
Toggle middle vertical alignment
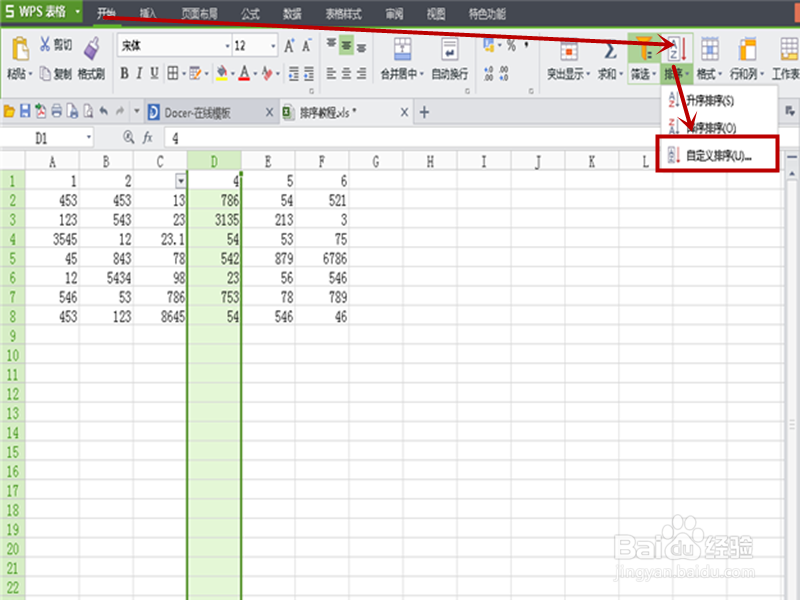coord(346,46)
